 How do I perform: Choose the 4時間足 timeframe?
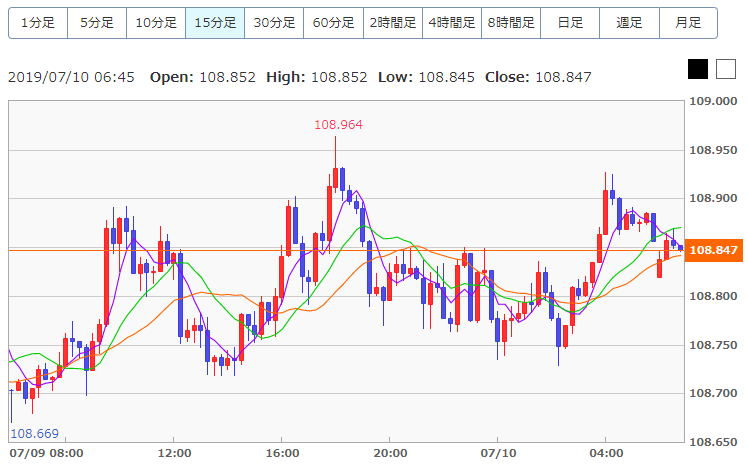[452, 23]
